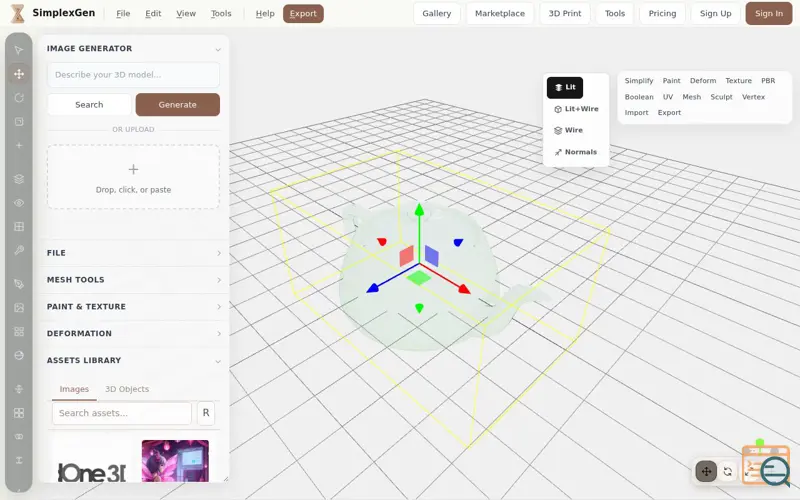The image size is (800, 500).
Task: Expand the File section
Action: tap(134, 253)
